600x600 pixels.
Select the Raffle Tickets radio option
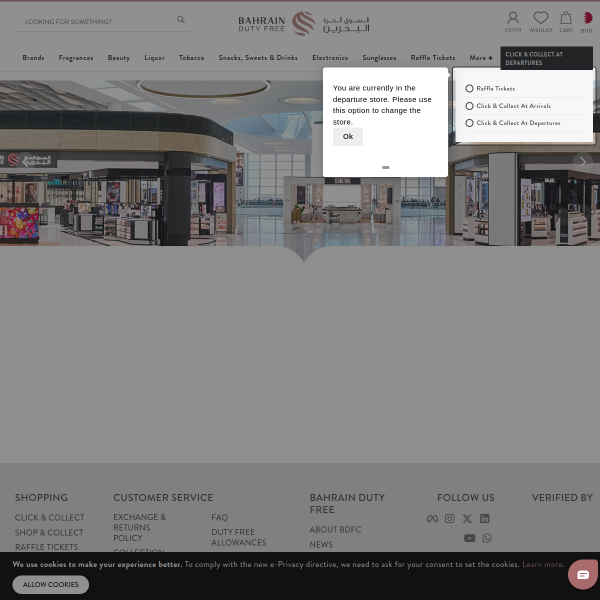coord(469,88)
